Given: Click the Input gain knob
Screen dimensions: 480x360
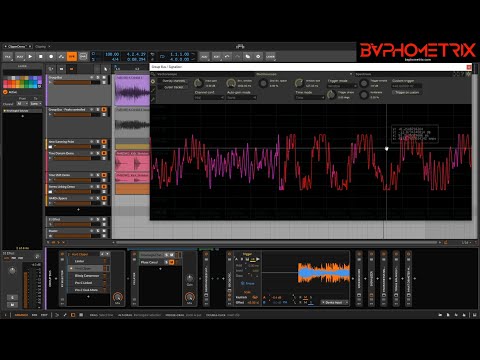Looking at the screenshot, I should 199,83.
